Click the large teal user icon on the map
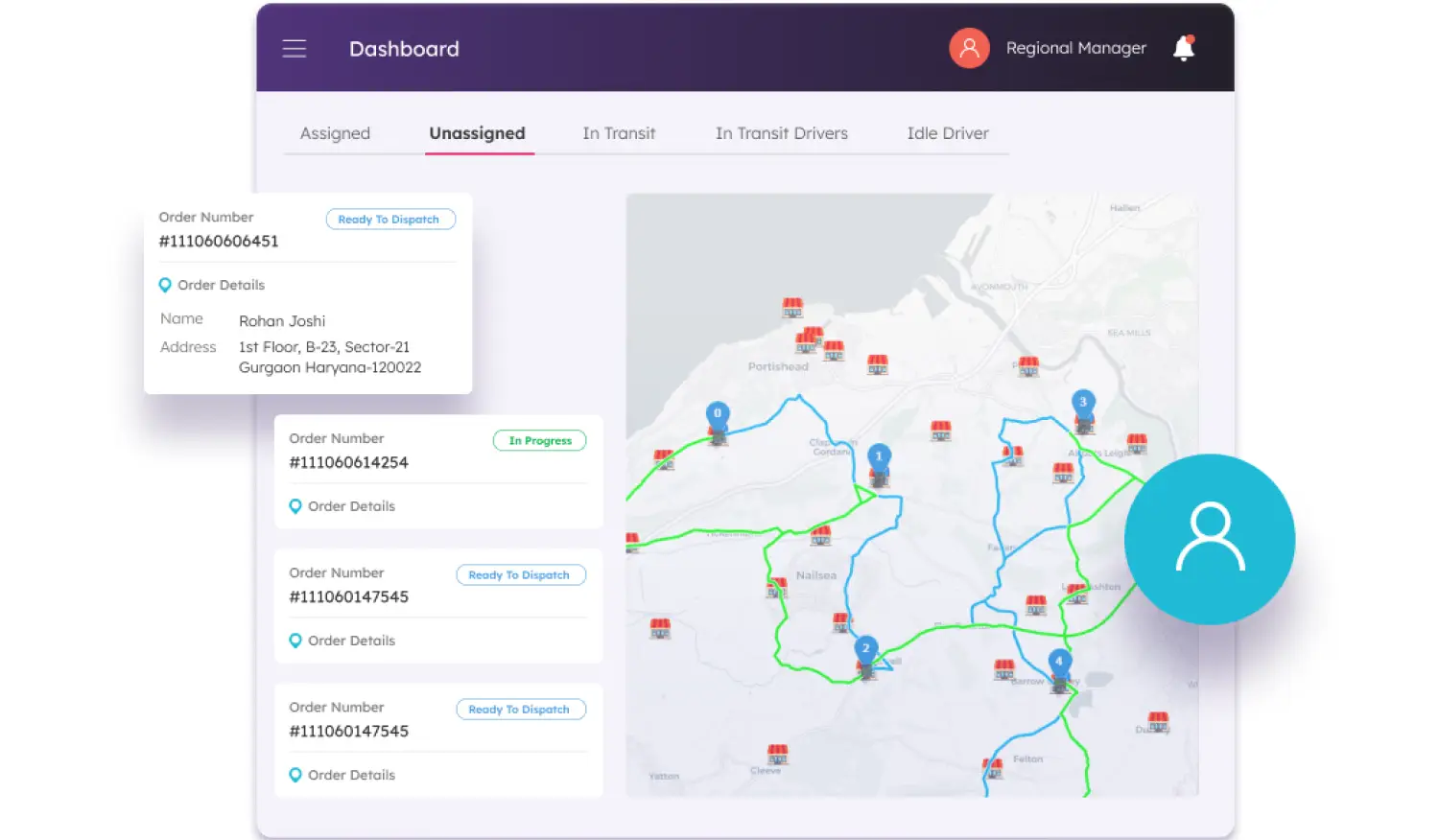Viewport: 1439px width, 840px height. tap(1210, 539)
